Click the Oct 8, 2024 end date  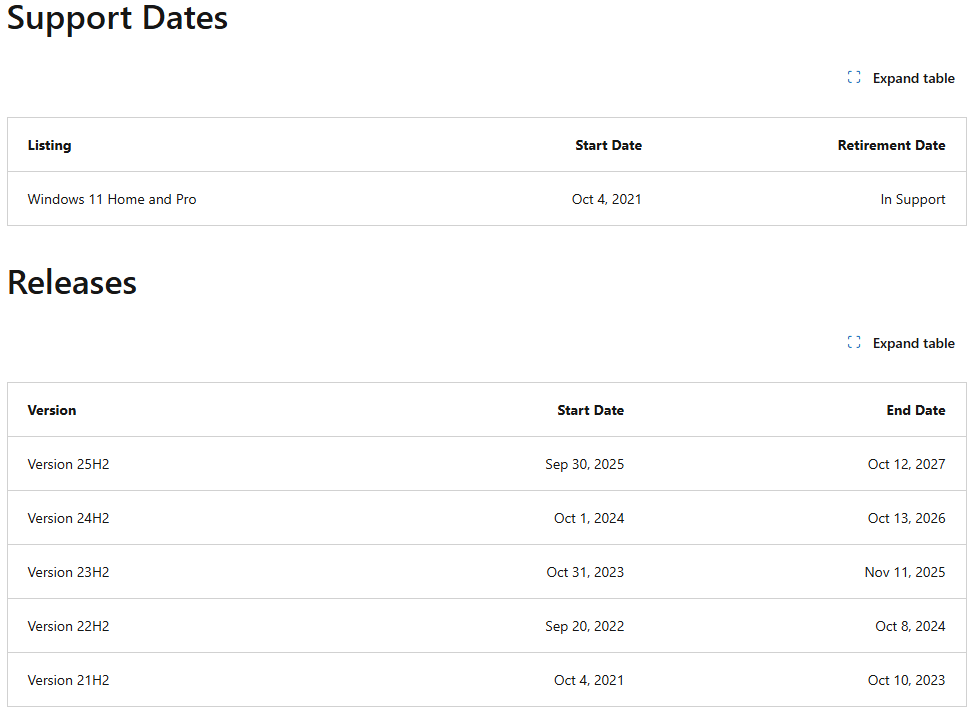tap(910, 626)
